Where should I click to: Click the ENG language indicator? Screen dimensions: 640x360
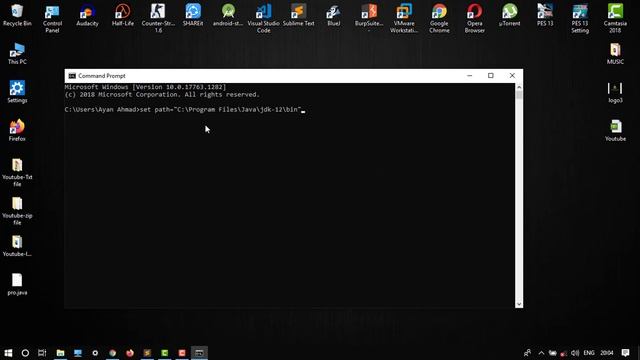589,353
